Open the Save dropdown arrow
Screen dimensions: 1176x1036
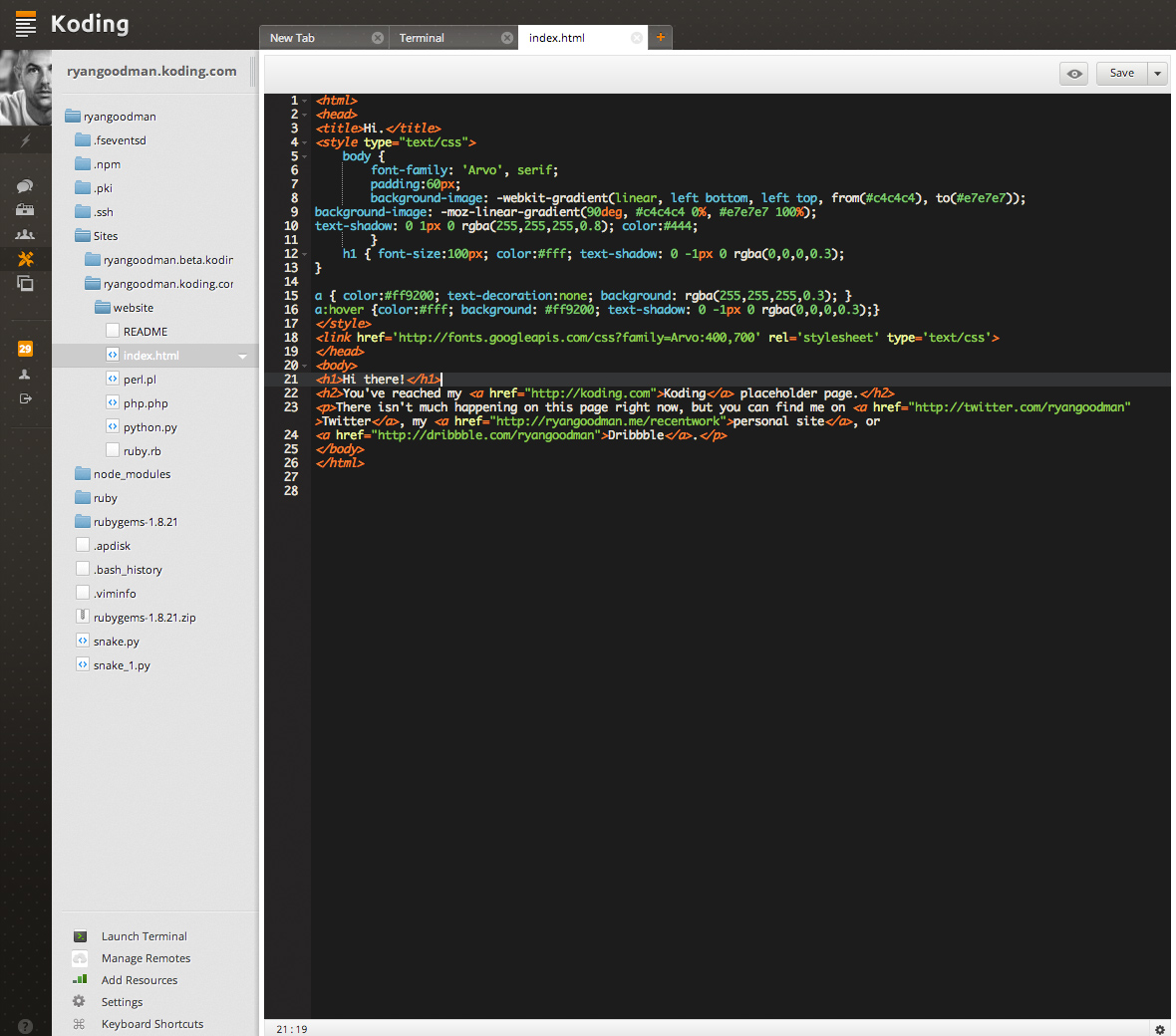[x=1157, y=73]
